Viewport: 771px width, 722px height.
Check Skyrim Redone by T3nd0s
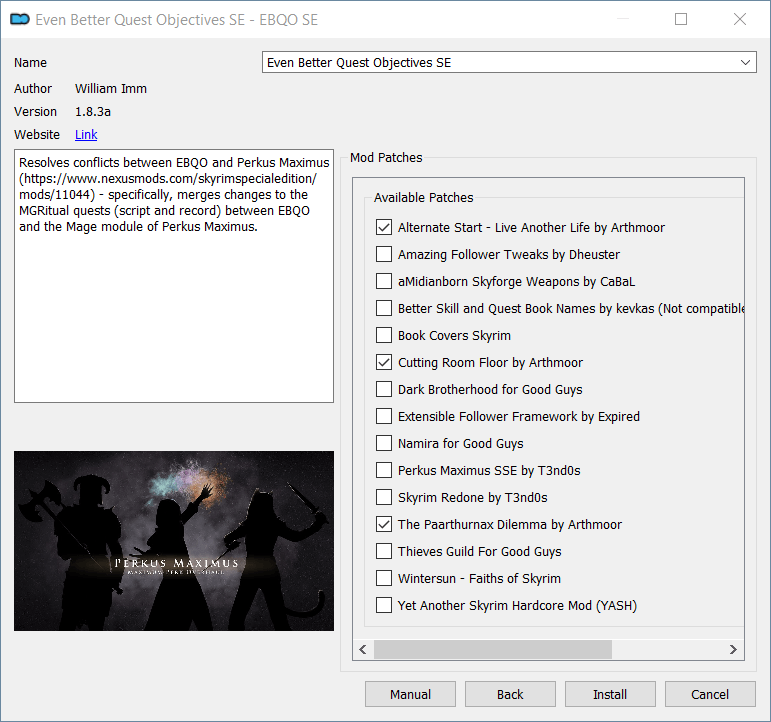(x=384, y=498)
